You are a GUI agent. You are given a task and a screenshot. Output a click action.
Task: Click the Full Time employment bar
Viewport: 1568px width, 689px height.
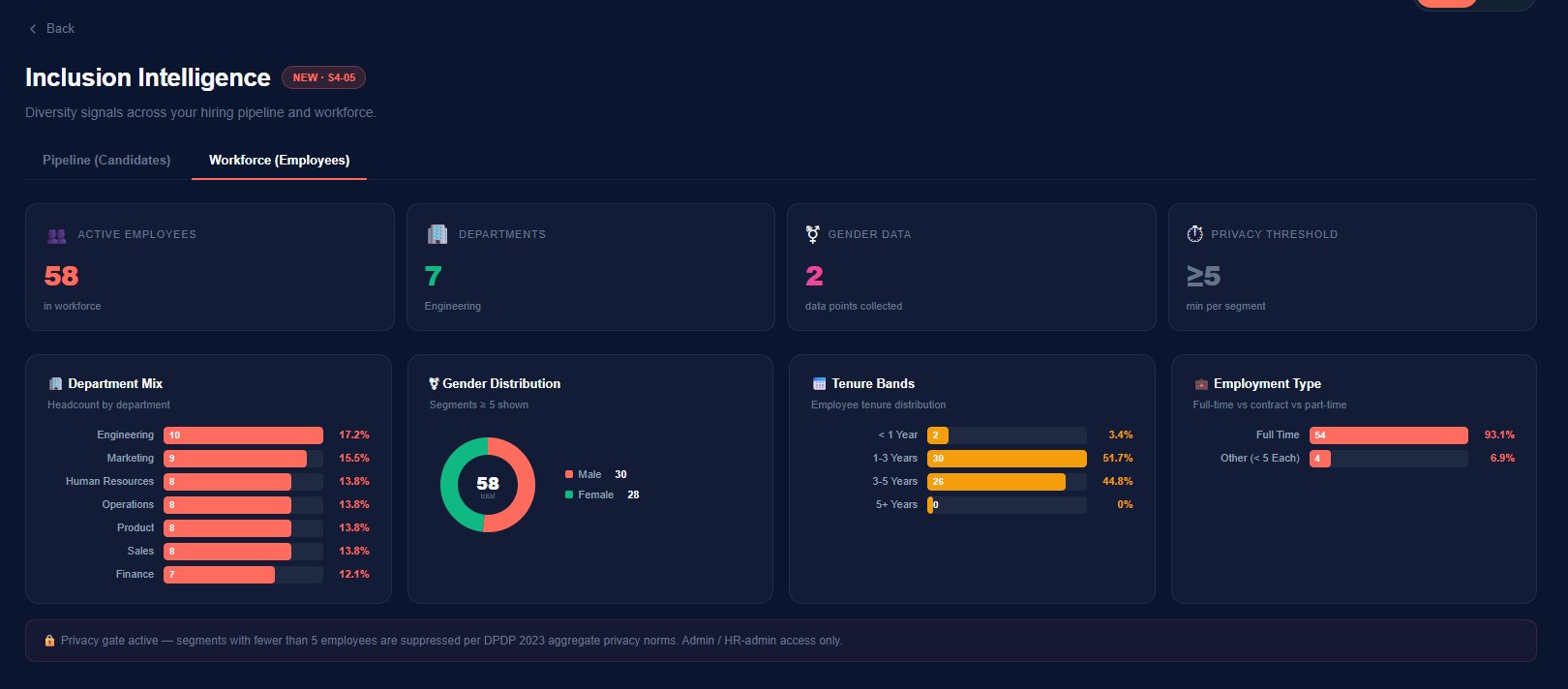[1389, 435]
